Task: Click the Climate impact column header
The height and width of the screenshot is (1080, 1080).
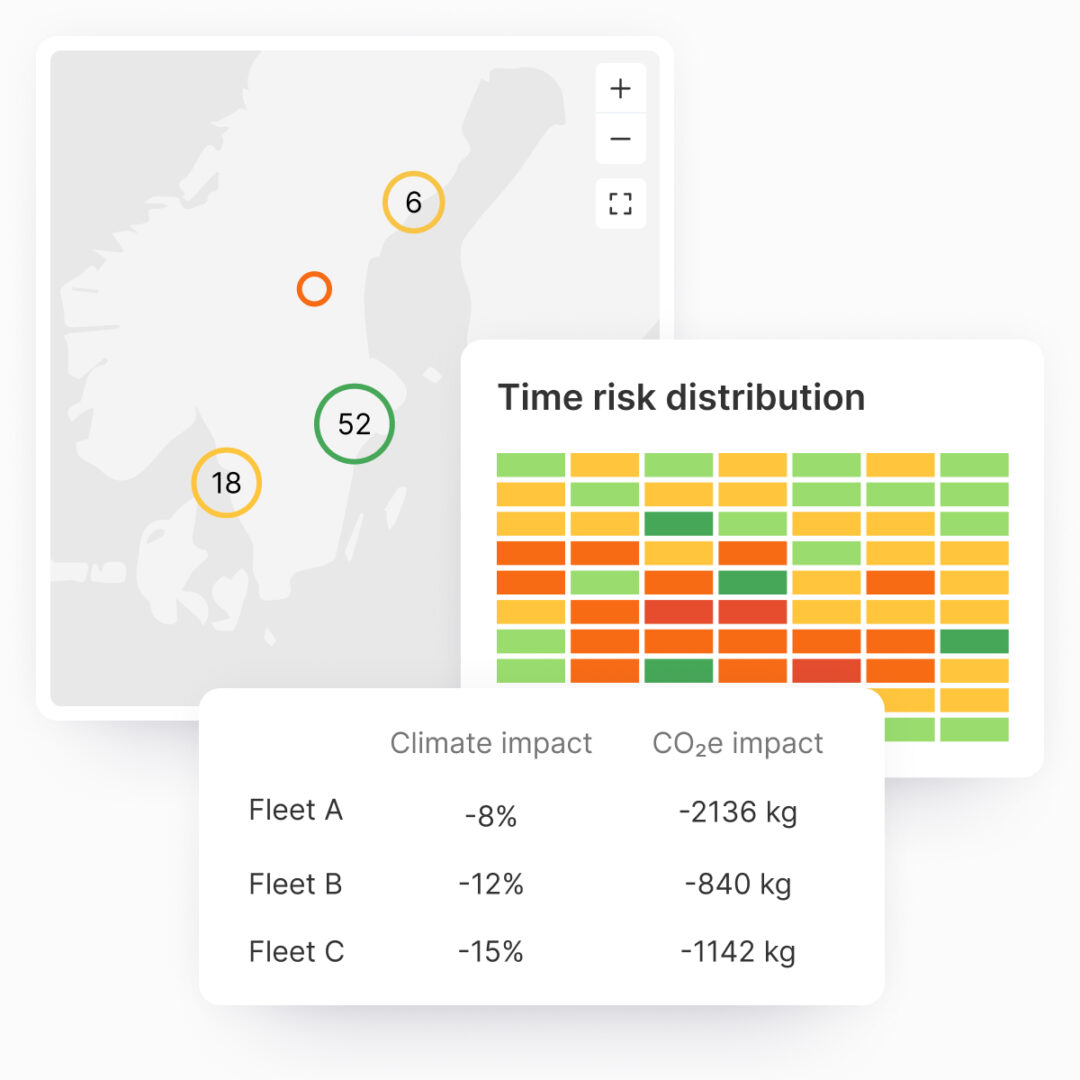Action: click(491, 743)
